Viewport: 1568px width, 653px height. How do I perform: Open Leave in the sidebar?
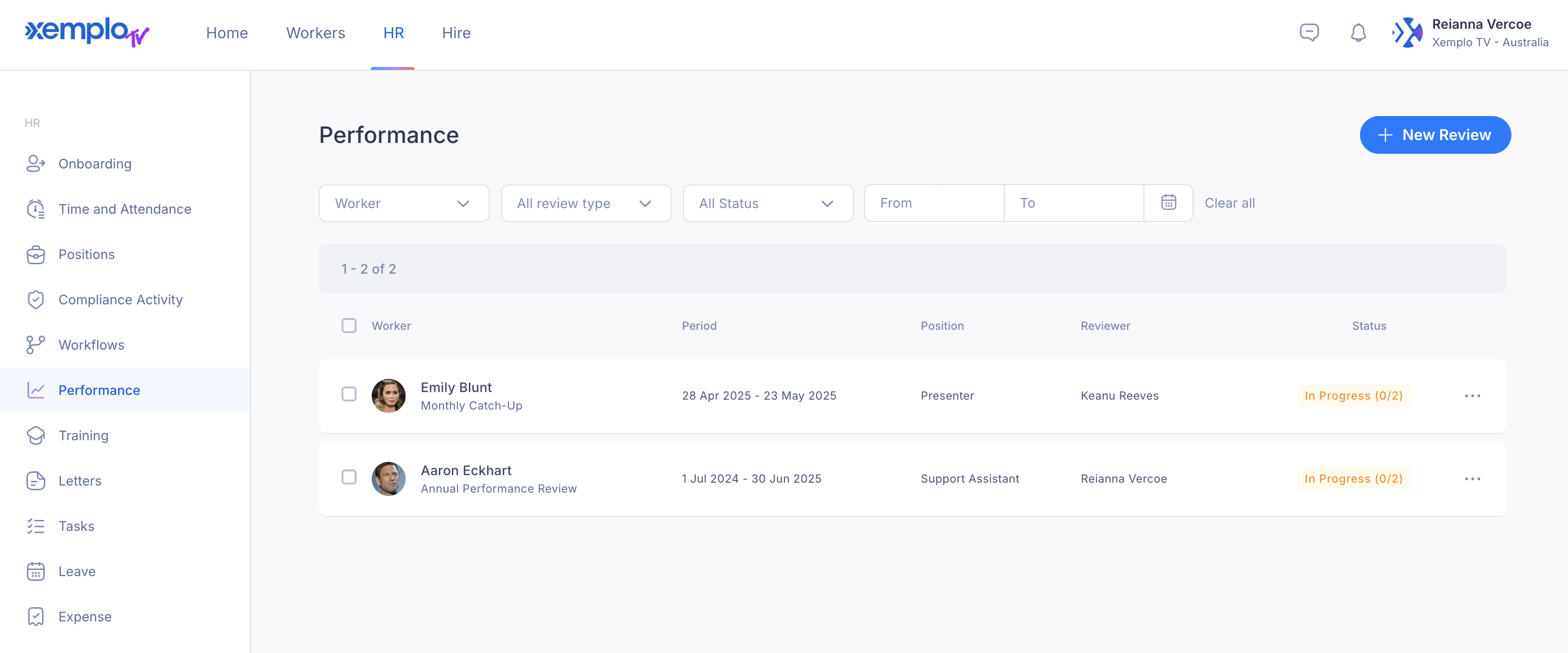click(125, 571)
